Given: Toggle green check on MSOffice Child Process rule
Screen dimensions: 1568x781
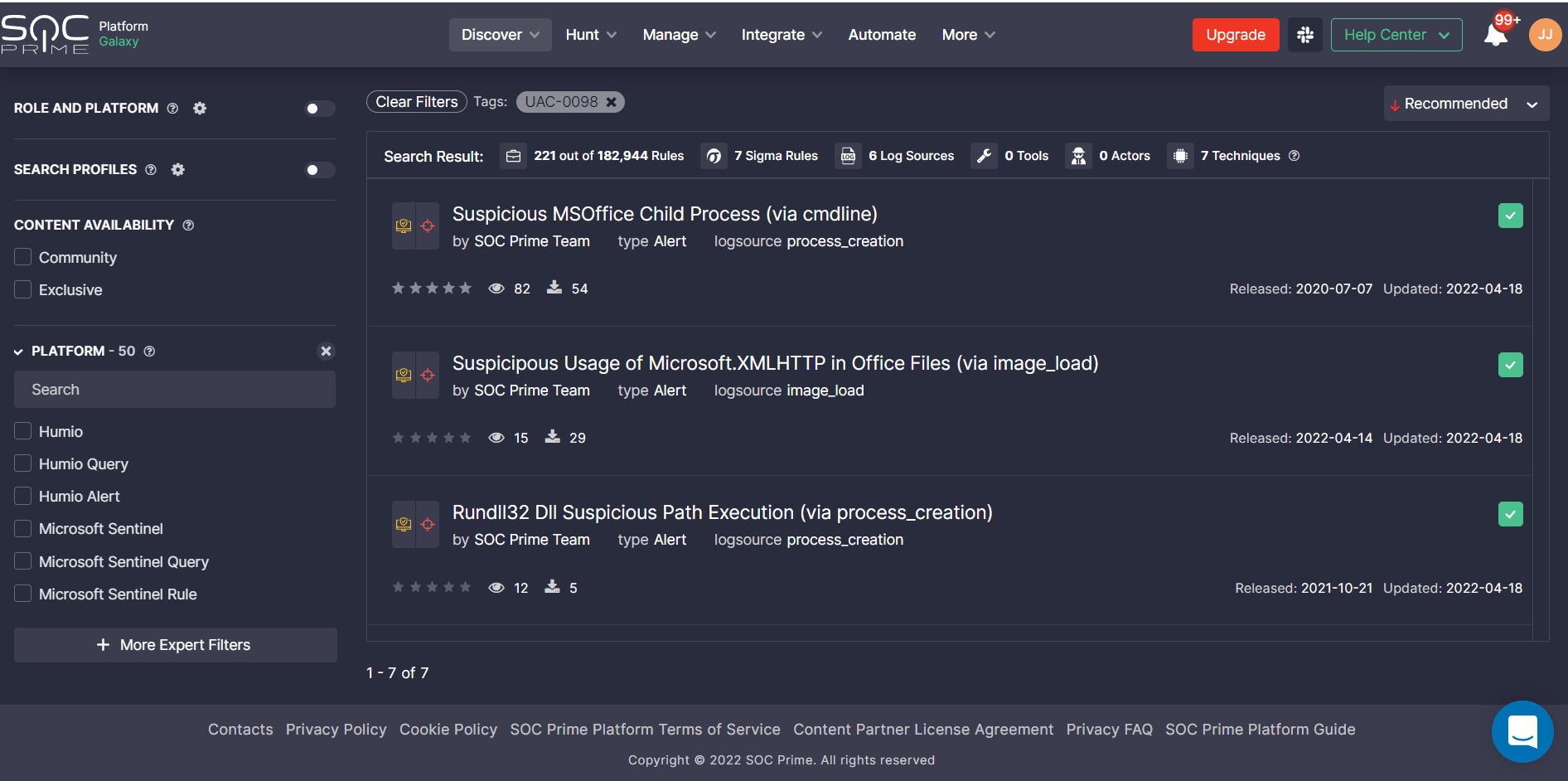Looking at the screenshot, I should coord(1510,216).
